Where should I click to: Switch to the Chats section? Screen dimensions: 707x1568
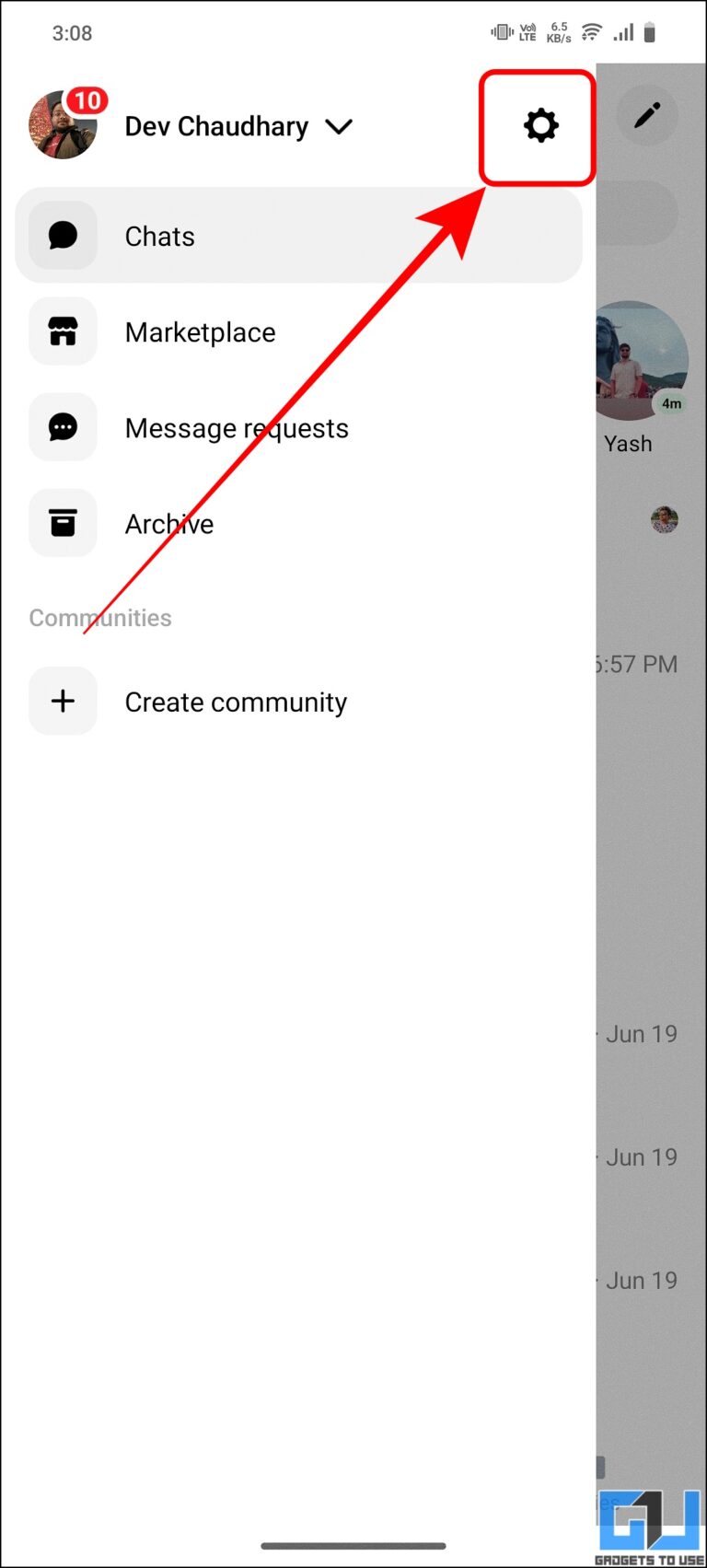pyautogui.click(x=160, y=236)
